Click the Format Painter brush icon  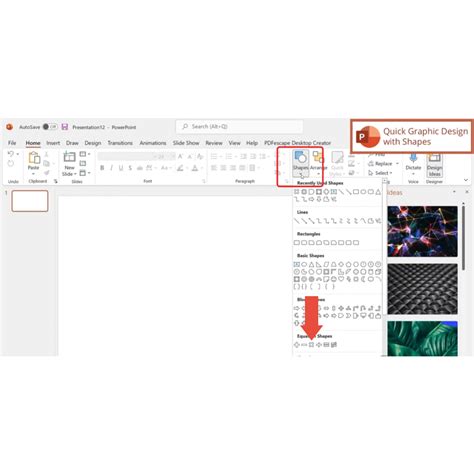[46, 173]
